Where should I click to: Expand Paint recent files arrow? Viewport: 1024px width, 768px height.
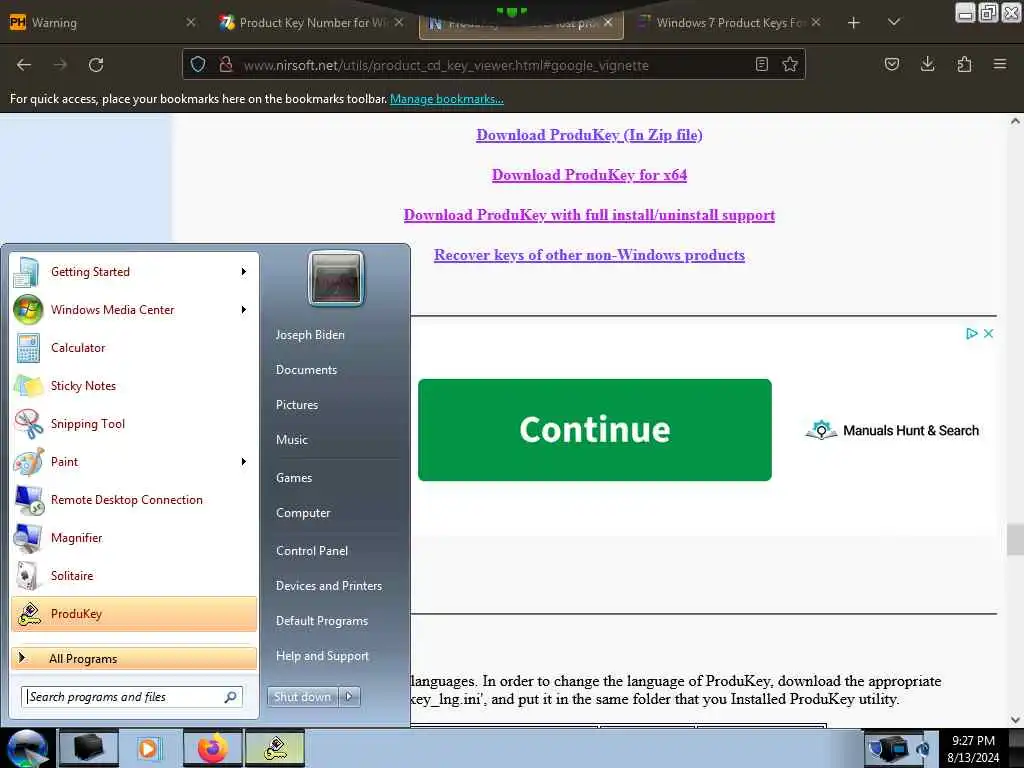tap(244, 462)
